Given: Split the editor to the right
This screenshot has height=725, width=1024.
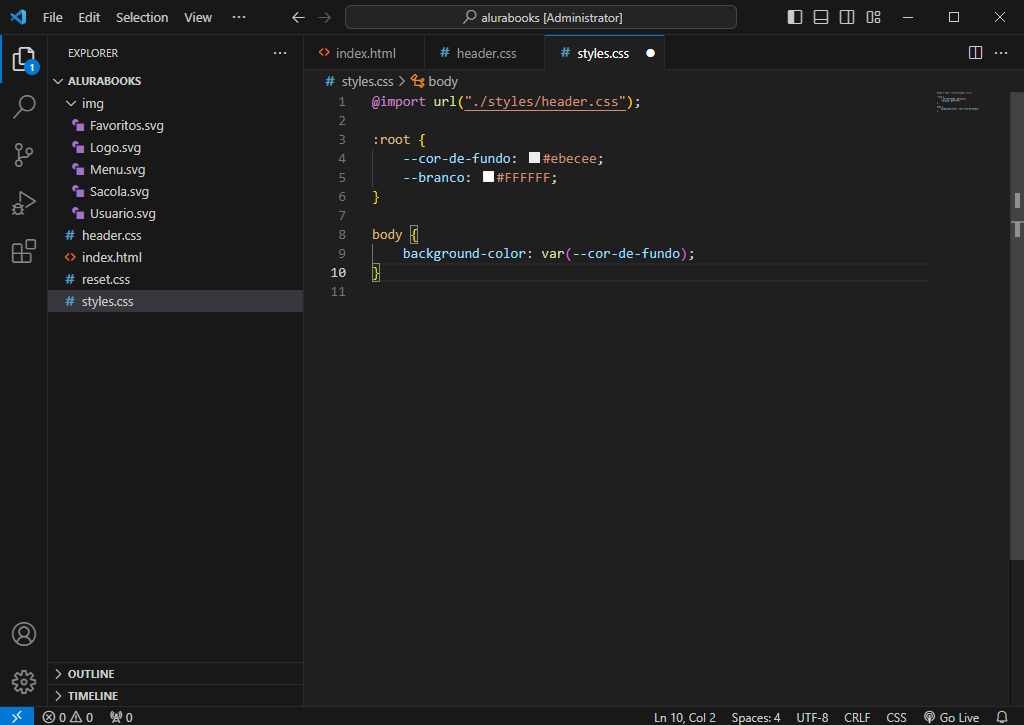Looking at the screenshot, I should point(975,53).
